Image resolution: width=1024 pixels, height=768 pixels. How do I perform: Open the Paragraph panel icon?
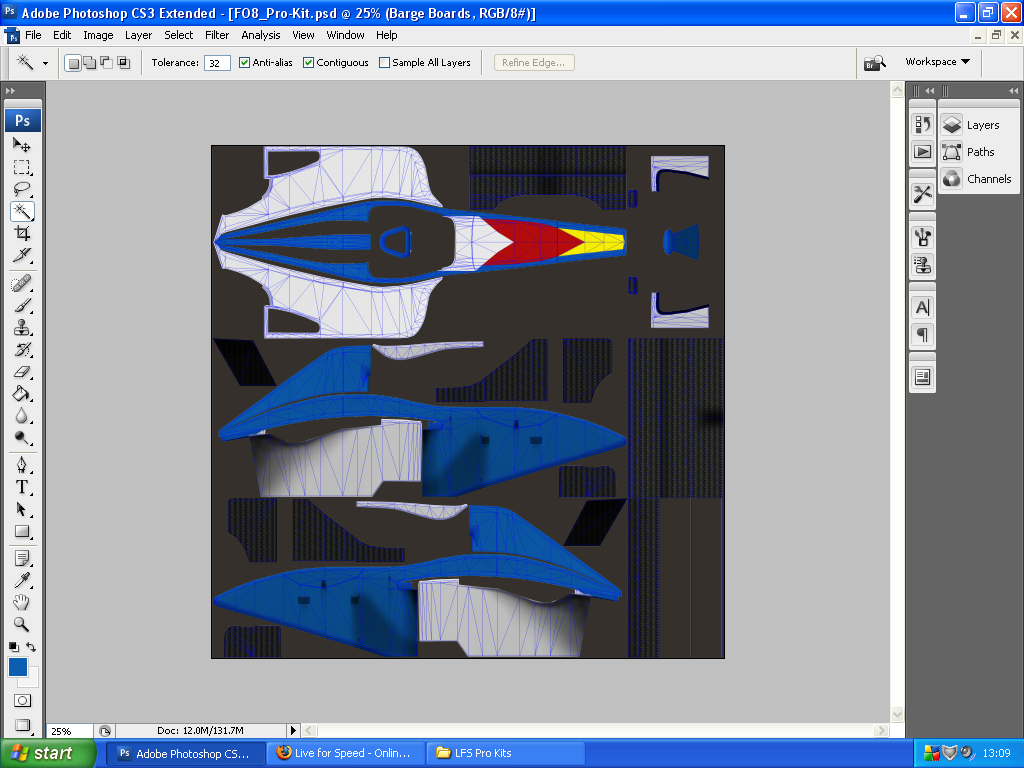[x=922, y=335]
